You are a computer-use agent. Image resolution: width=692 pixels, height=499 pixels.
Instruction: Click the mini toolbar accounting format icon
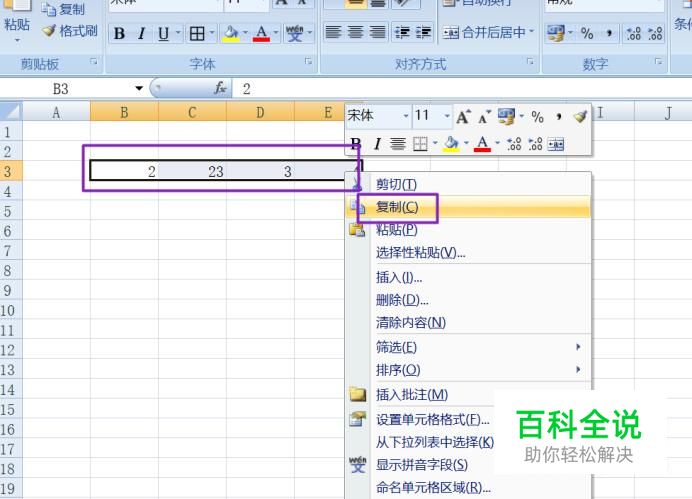pyautogui.click(x=507, y=117)
